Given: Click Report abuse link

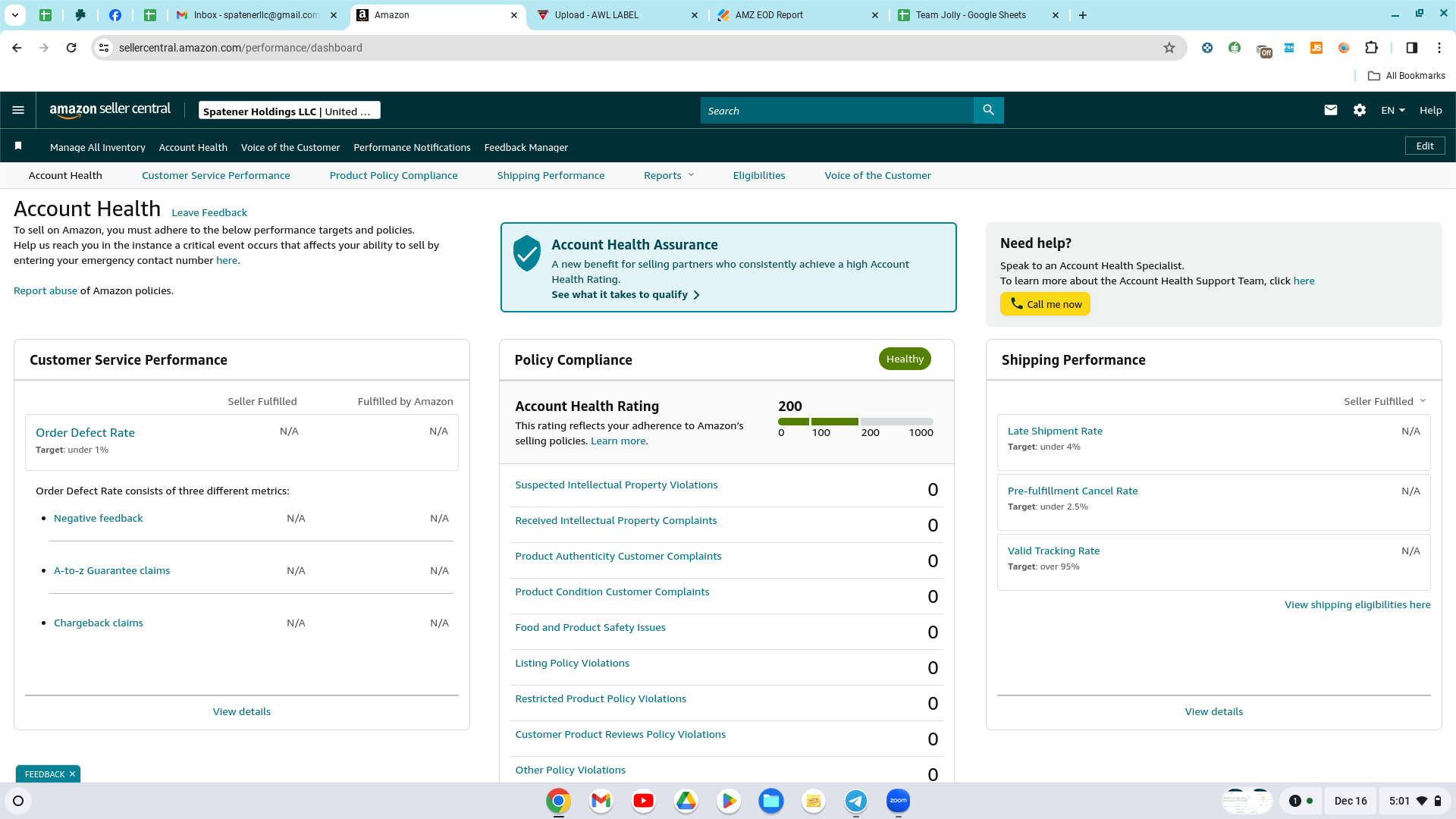Looking at the screenshot, I should coord(45,290).
